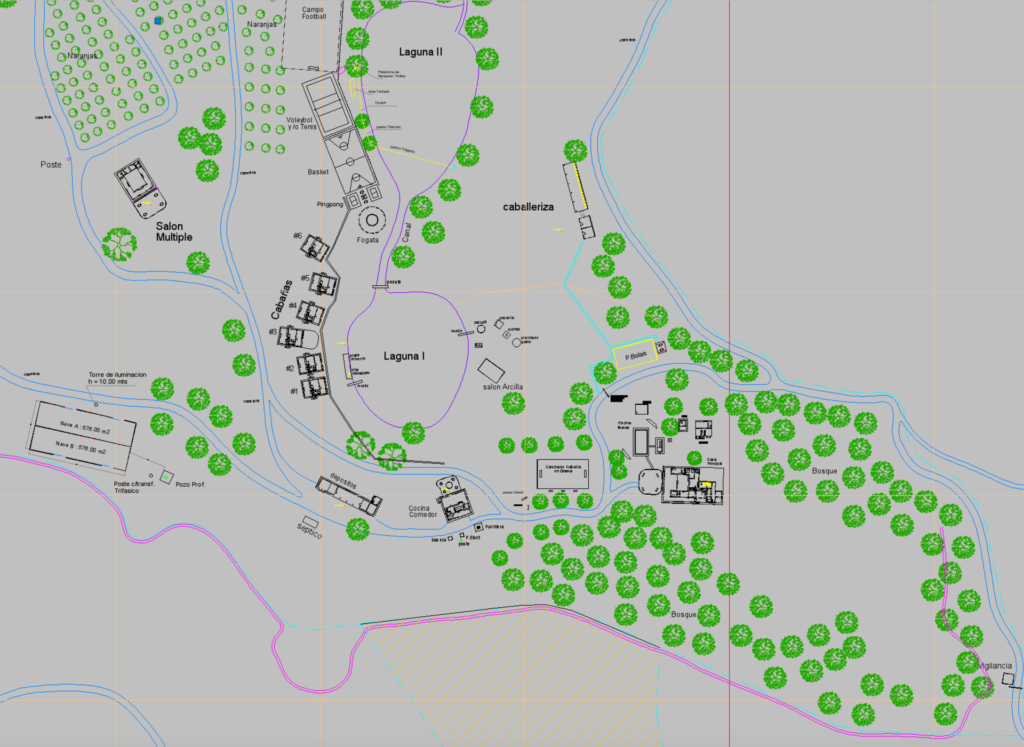Select the Cocina Comedor building drawing
The height and width of the screenshot is (747, 1024).
point(453,496)
